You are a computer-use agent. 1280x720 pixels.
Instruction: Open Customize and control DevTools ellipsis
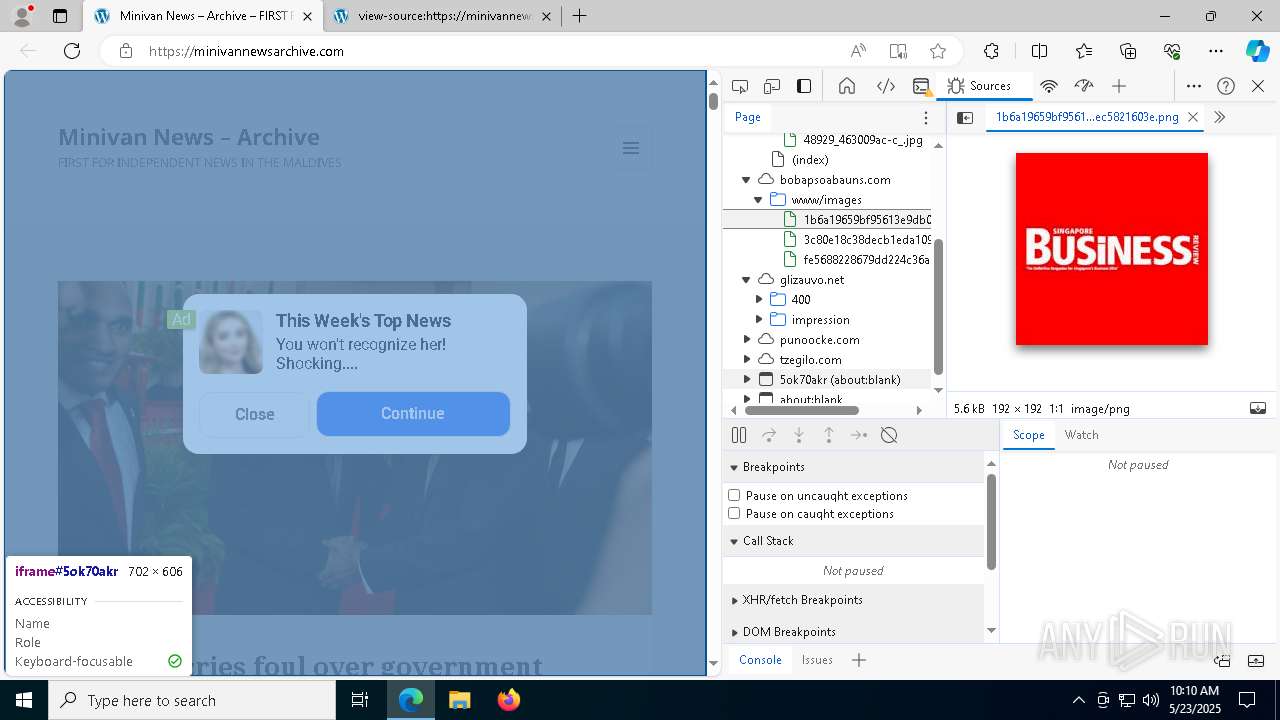tap(1194, 86)
